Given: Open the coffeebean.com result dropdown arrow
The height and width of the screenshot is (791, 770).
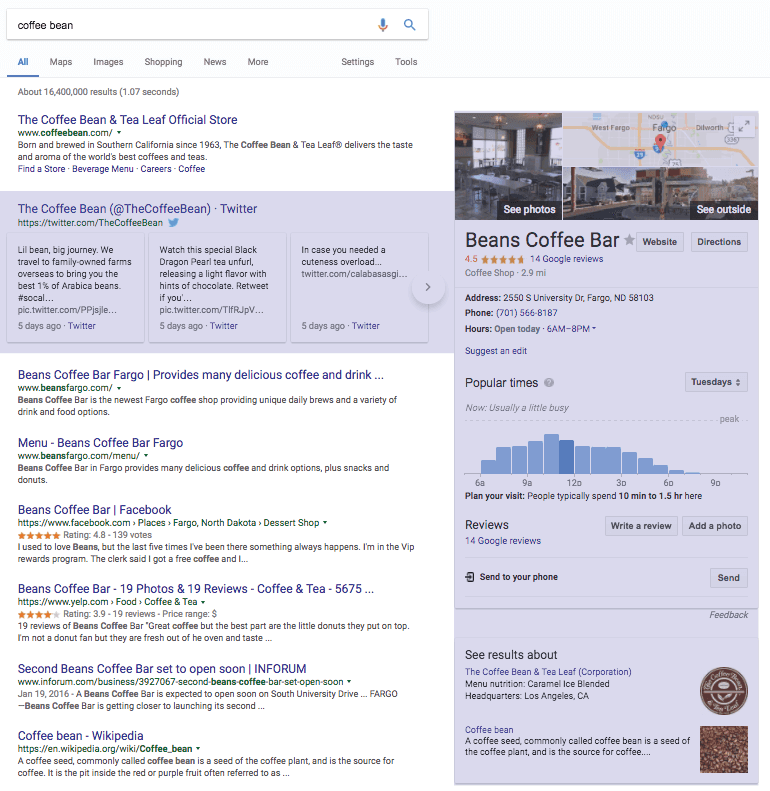Looking at the screenshot, I should coord(119,133).
